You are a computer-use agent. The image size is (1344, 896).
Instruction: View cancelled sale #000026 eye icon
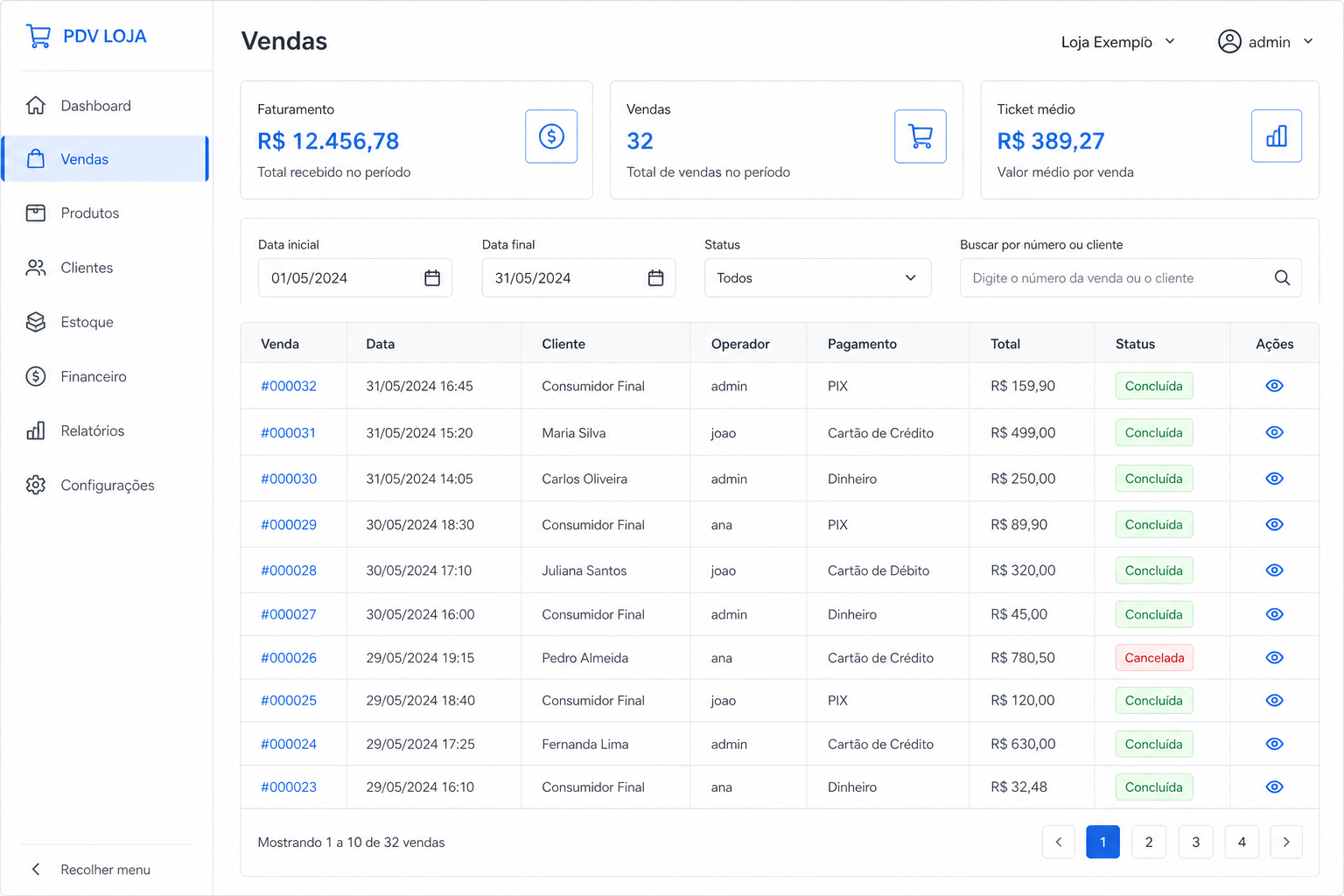pyautogui.click(x=1275, y=658)
